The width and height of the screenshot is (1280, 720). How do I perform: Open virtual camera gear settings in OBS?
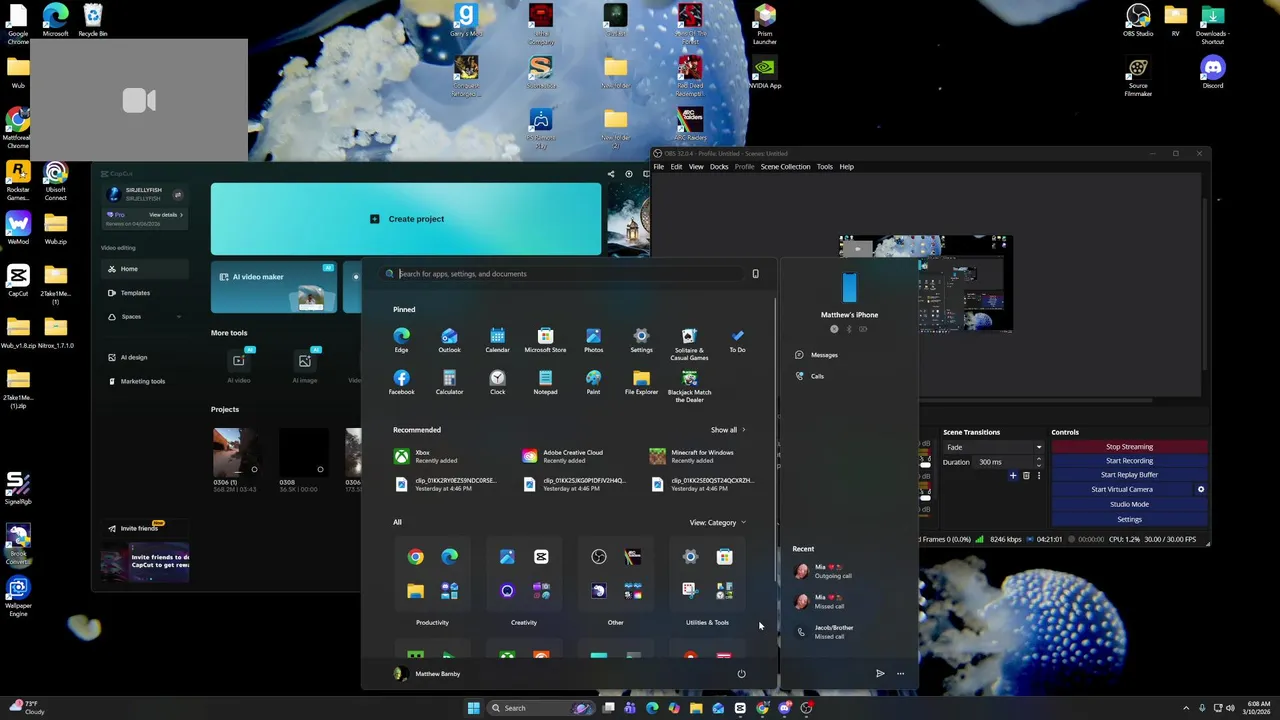(1201, 490)
